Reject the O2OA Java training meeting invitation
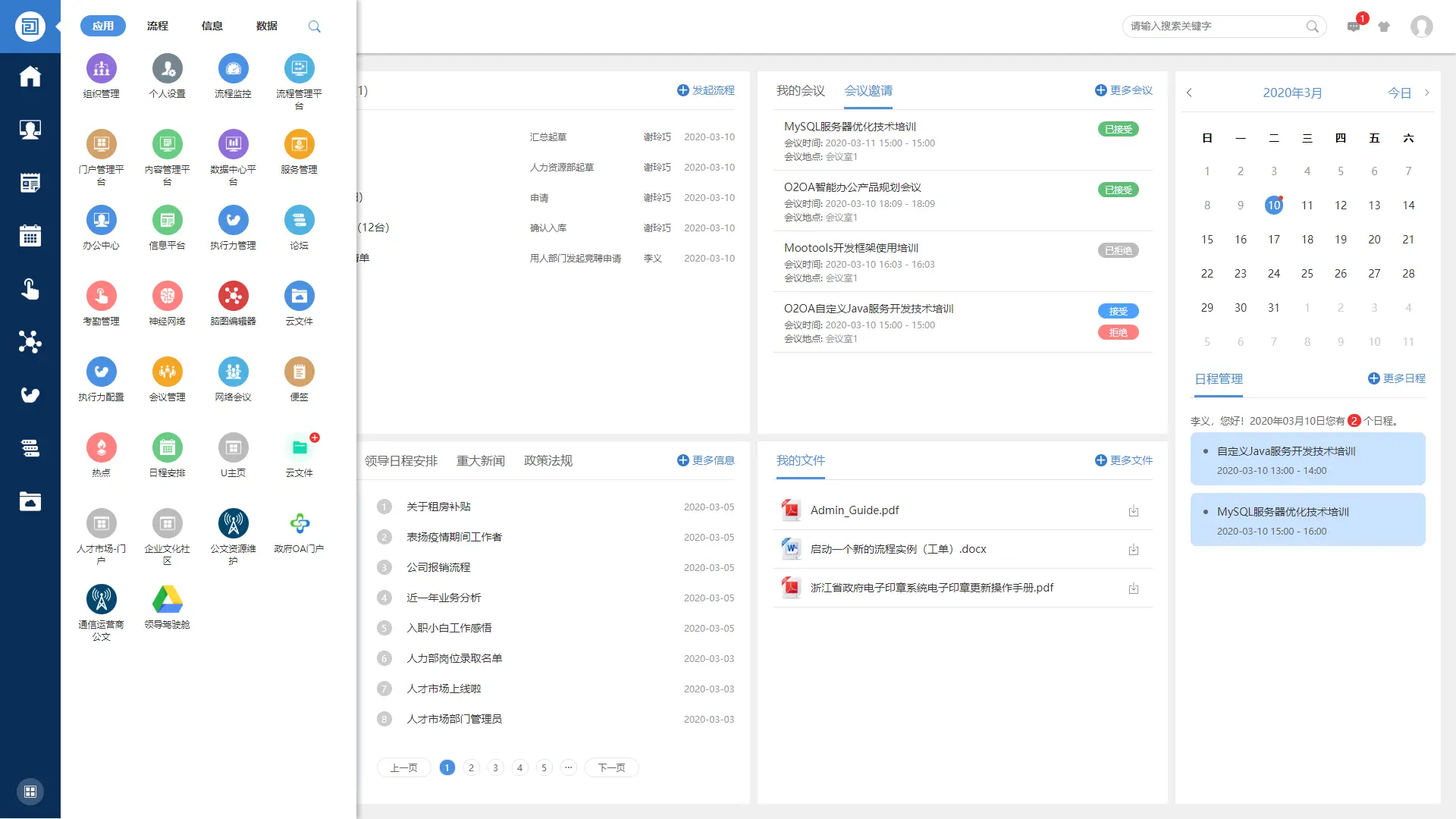This screenshot has width=1456, height=819. [x=1118, y=332]
